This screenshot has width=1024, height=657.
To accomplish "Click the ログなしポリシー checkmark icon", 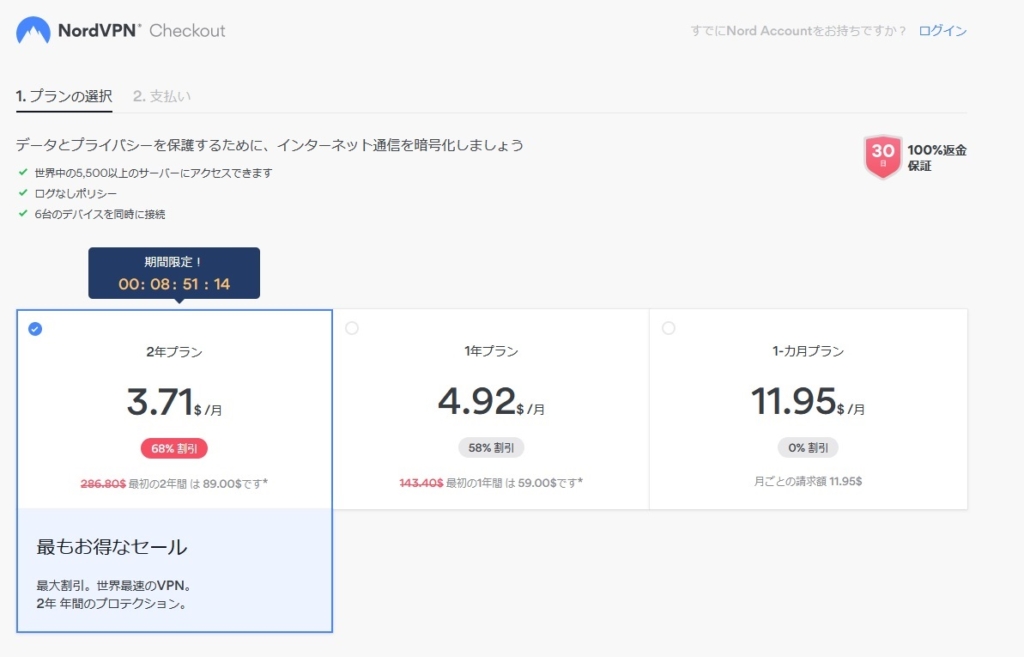I will tap(23, 193).
